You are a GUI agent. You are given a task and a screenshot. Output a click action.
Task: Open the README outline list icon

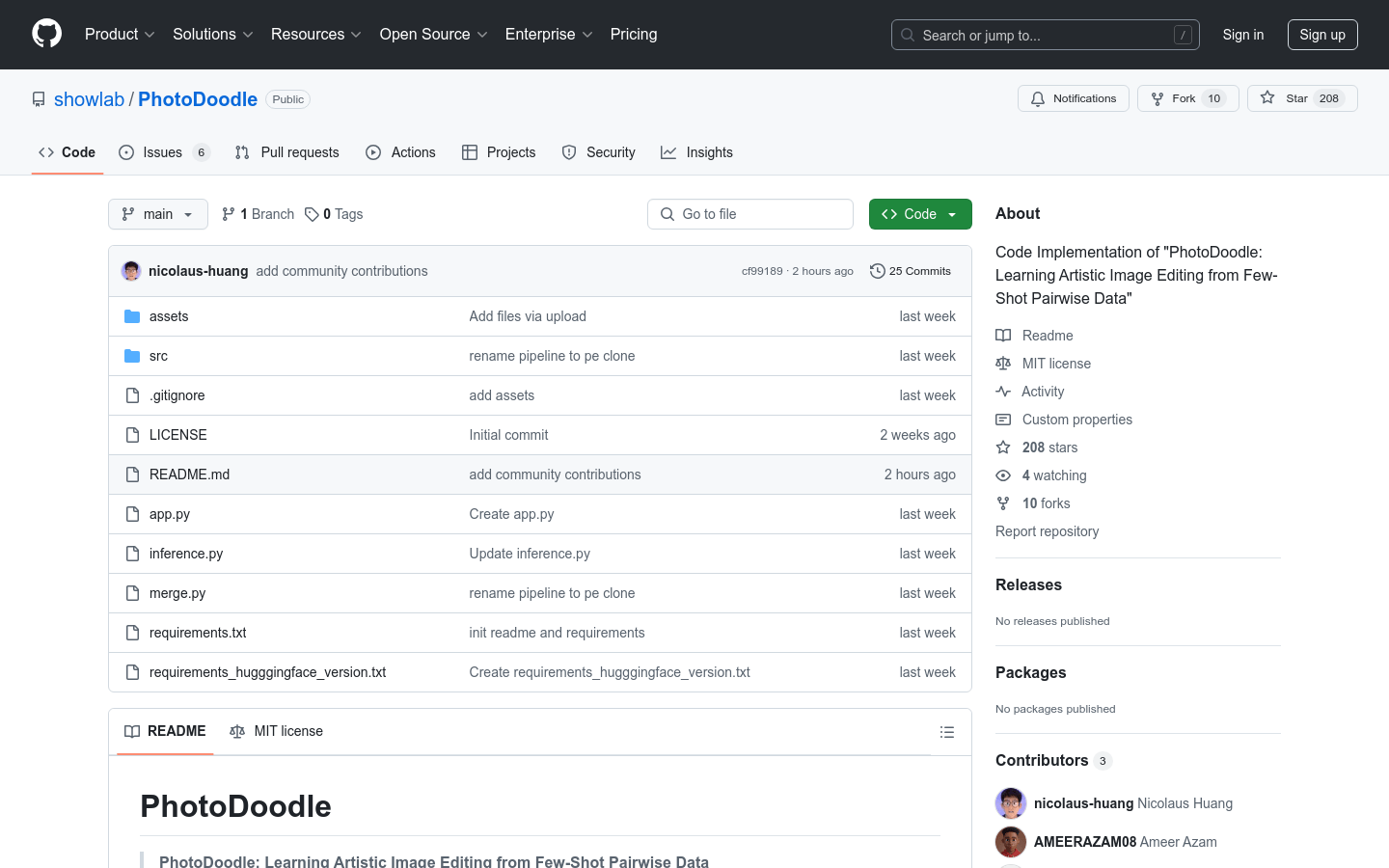(x=947, y=732)
